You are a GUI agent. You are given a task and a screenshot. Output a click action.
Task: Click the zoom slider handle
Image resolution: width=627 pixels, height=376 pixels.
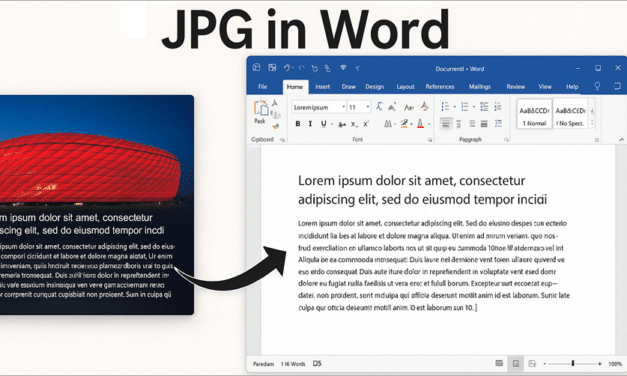pos(573,363)
